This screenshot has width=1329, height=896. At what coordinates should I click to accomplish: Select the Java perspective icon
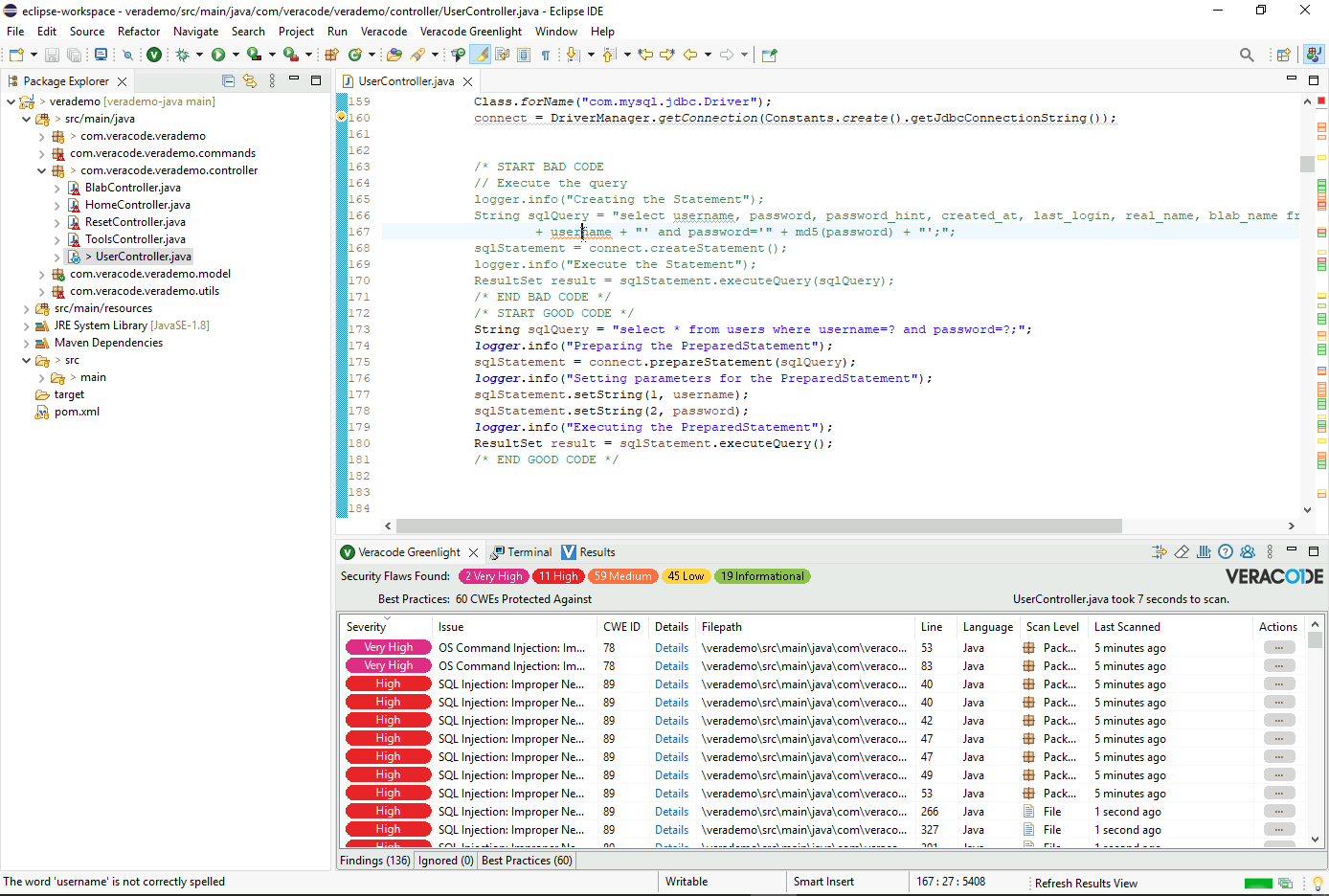tap(1315, 55)
